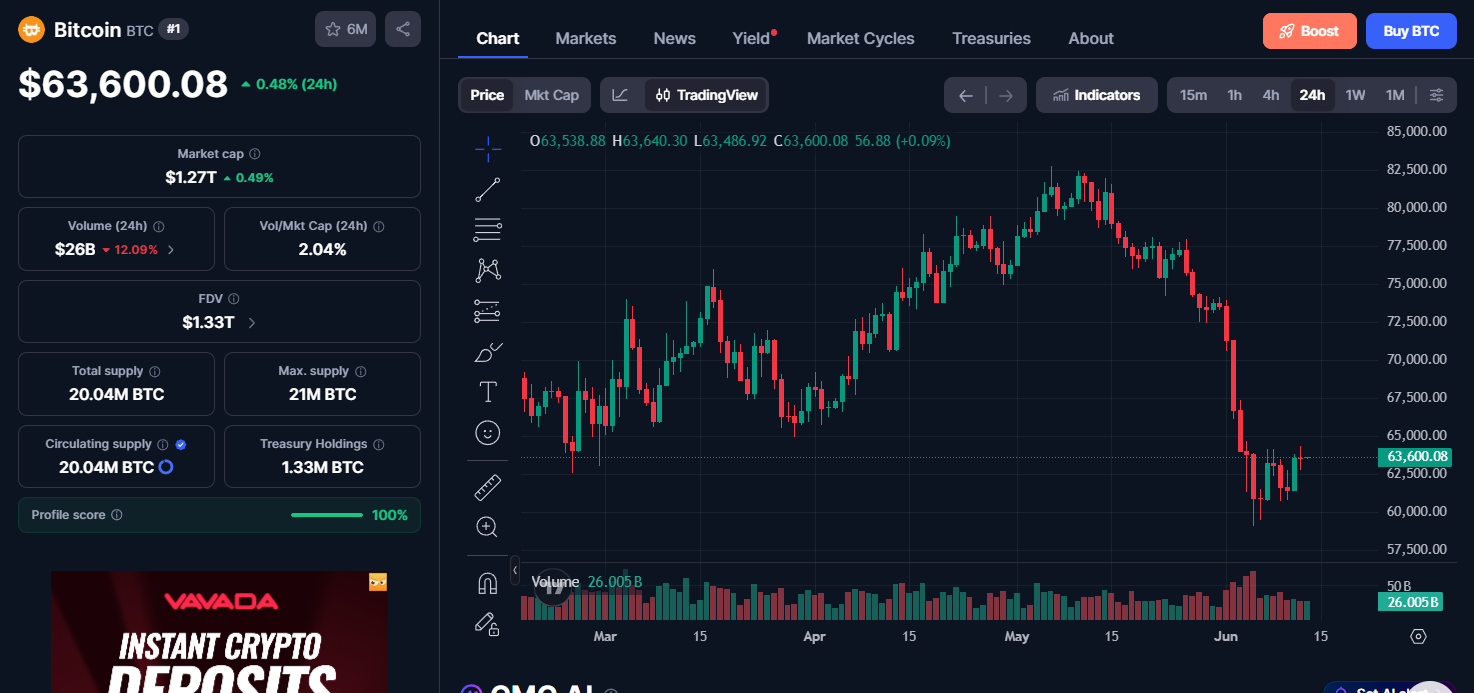Add Bitcoin to watchlist star button
Screen dimensions: 1474x693
pos(346,29)
